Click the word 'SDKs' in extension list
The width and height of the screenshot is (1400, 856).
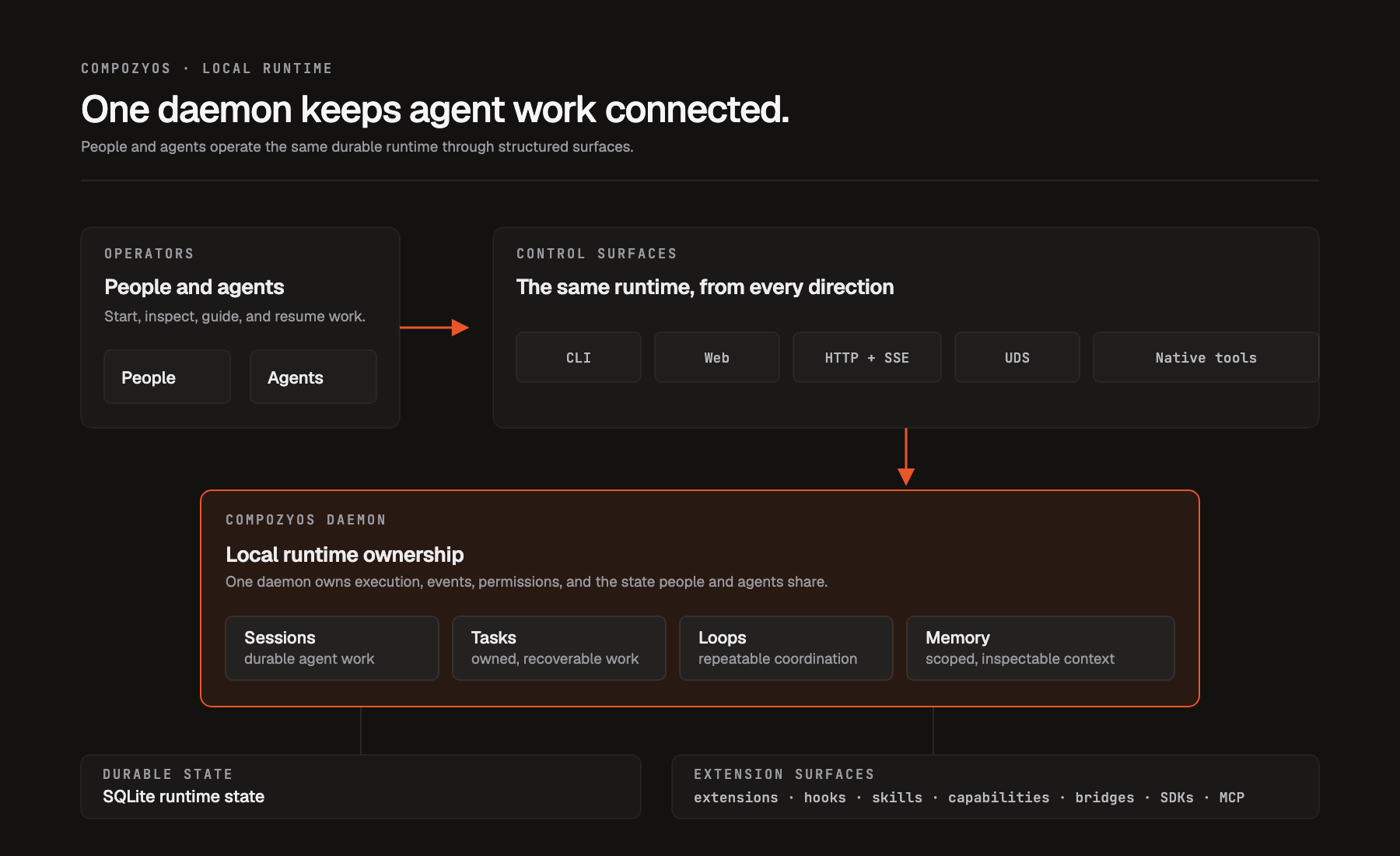tap(1177, 798)
